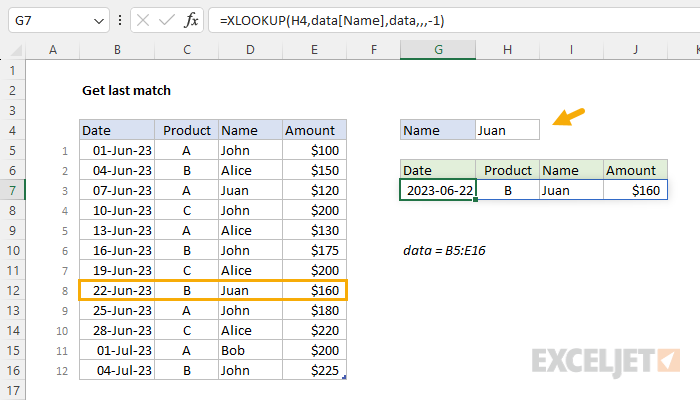Select the $160 result cell in J7
Viewport: 700px width, 400px height.
[635, 191]
